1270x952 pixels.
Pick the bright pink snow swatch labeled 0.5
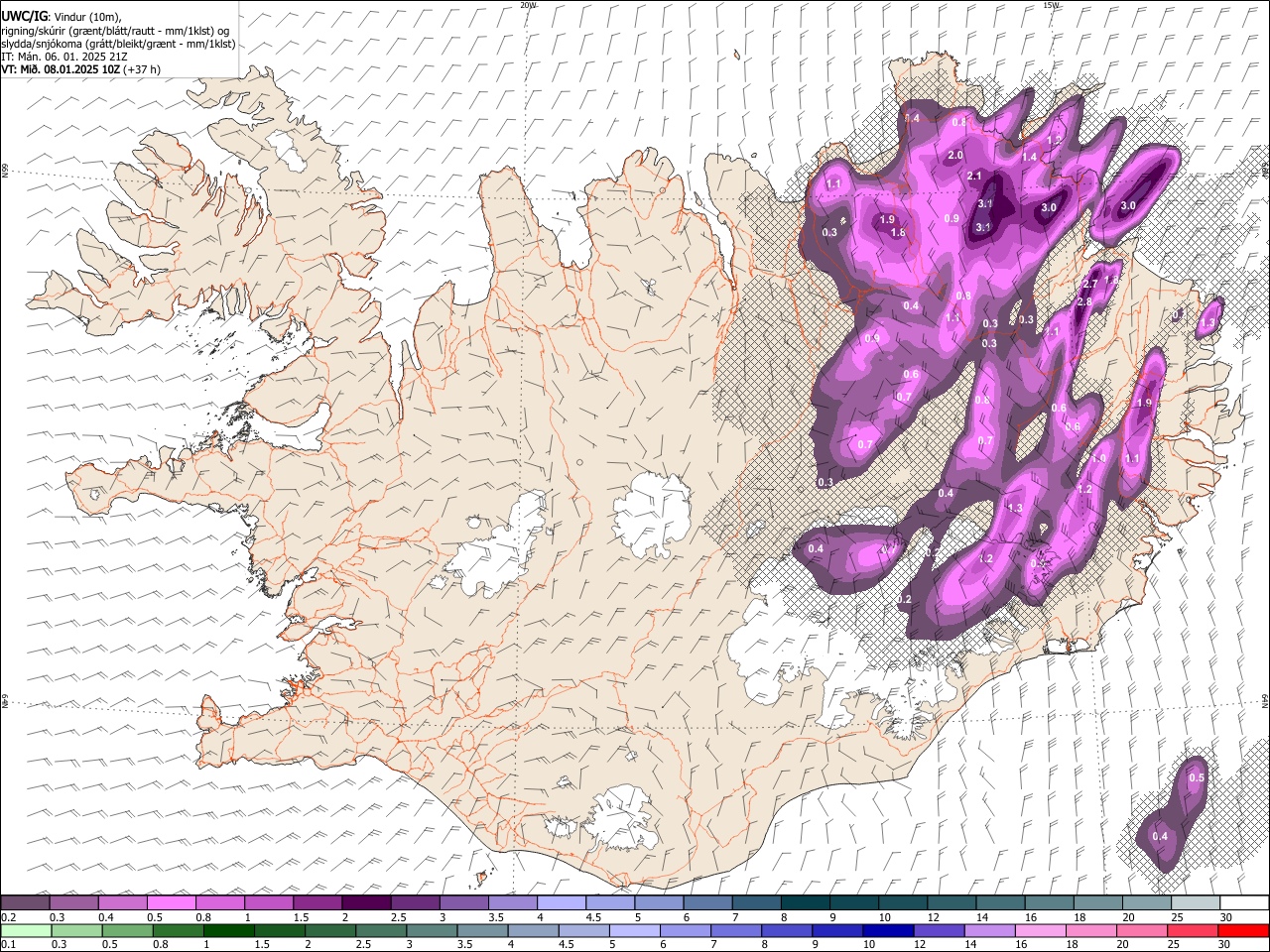tap(171, 902)
